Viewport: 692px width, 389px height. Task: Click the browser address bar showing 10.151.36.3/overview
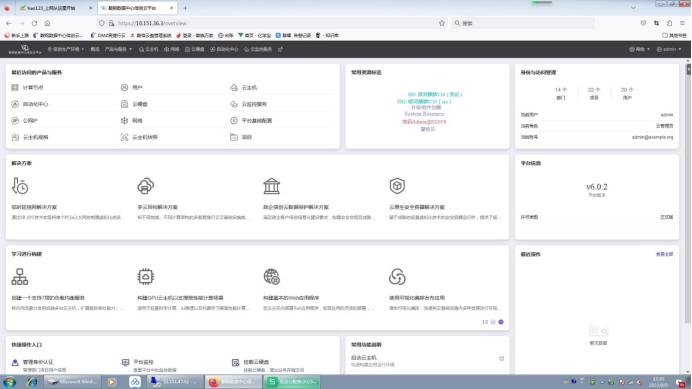click(274, 23)
